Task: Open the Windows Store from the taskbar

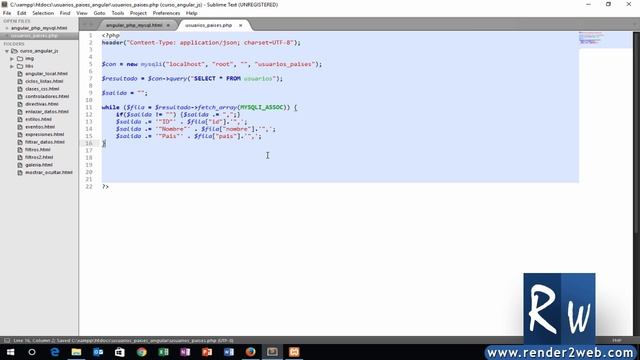Action: 120,352
